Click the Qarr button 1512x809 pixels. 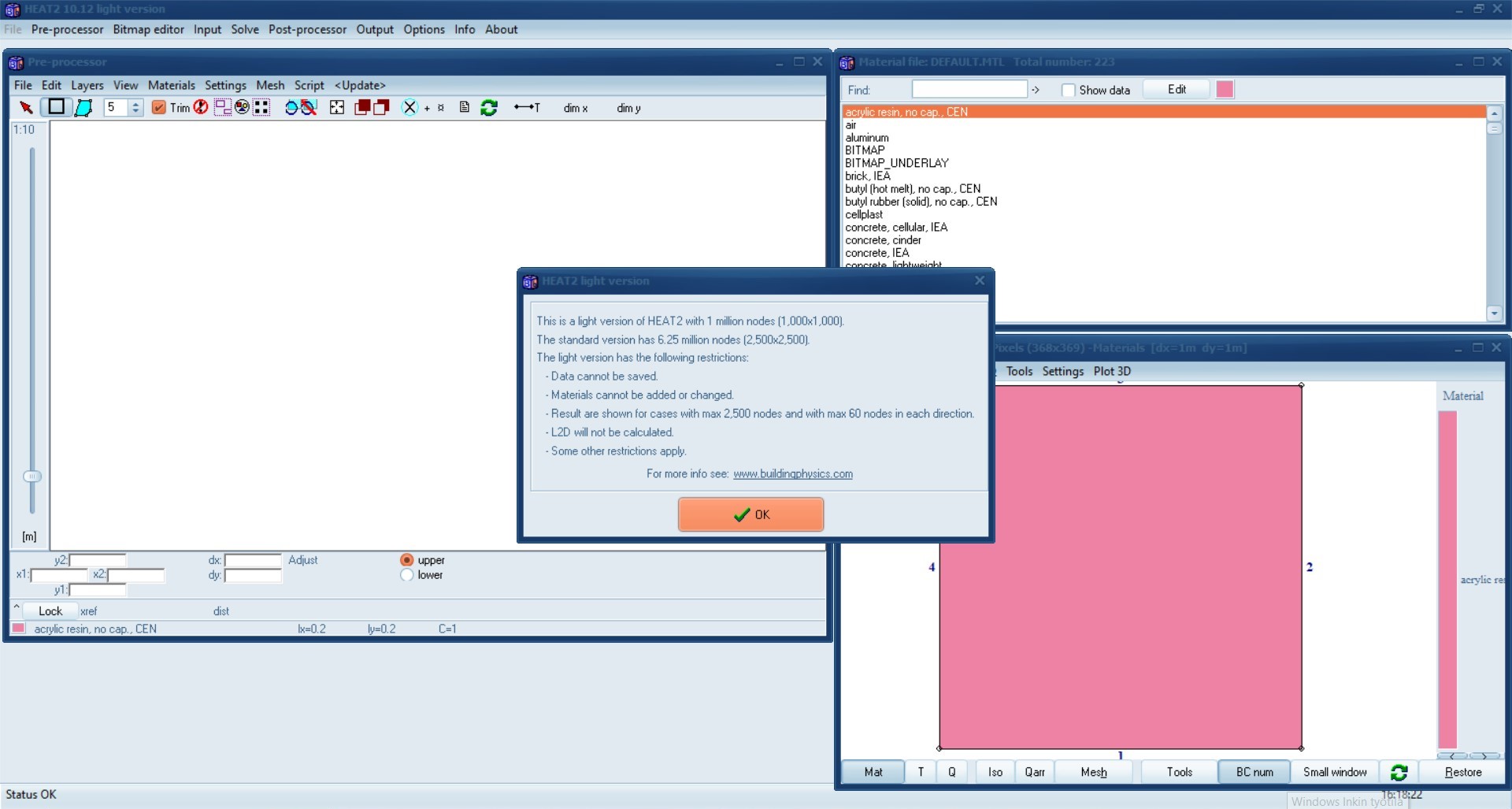[x=1035, y=772]
